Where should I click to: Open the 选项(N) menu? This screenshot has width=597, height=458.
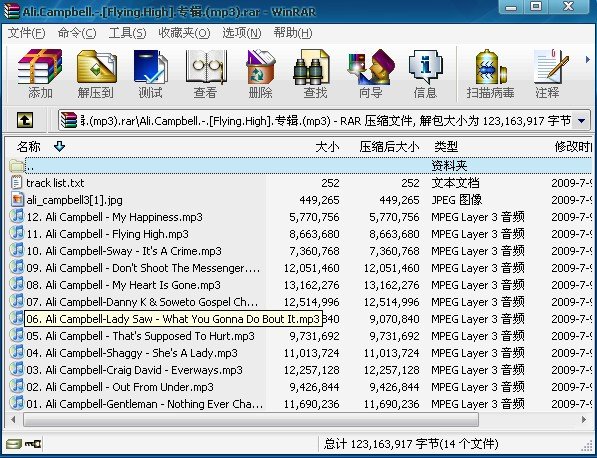[242, 33]
